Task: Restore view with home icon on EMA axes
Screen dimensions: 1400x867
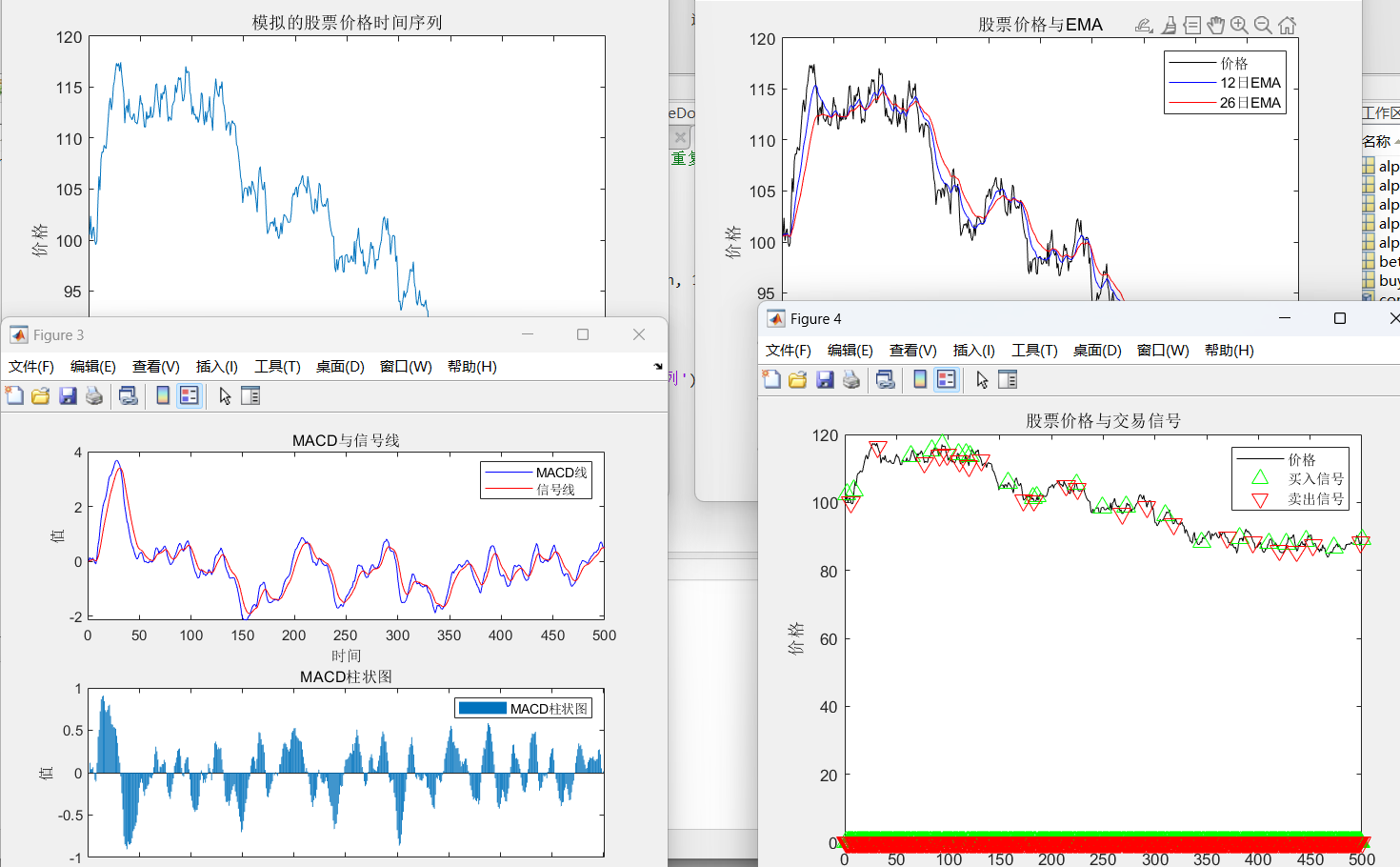Action: tap(1287, 26)
